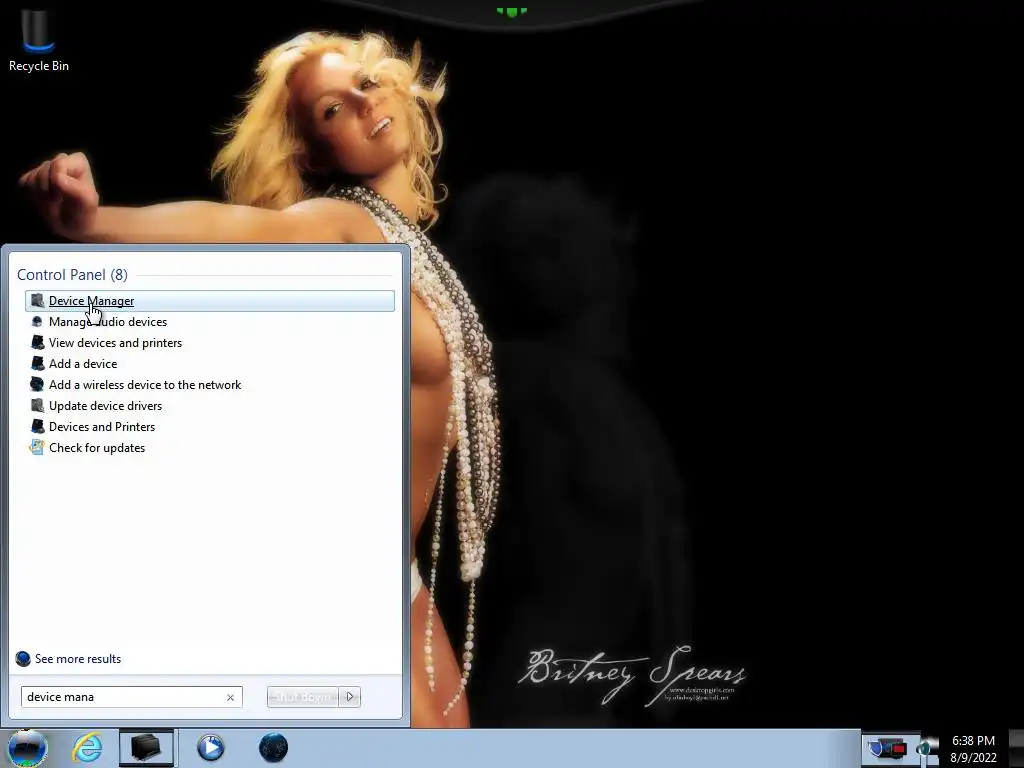Expand the shut down options arrow
This screenshot has width=1024, height=768.
(349, 697)
